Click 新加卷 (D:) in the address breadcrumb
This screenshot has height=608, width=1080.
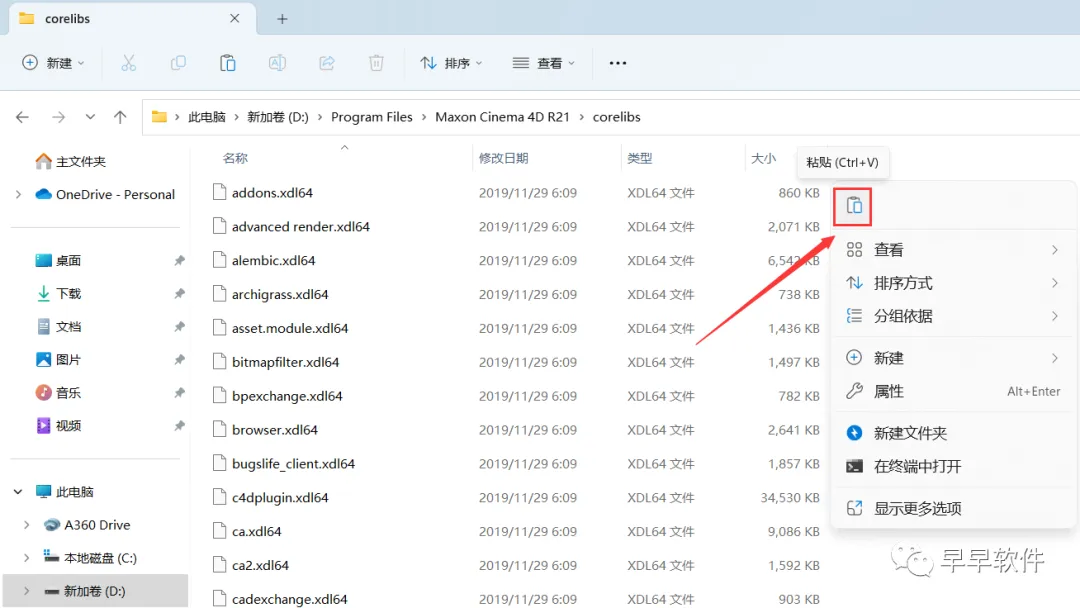pyautogui.click(x=278, y=117)
